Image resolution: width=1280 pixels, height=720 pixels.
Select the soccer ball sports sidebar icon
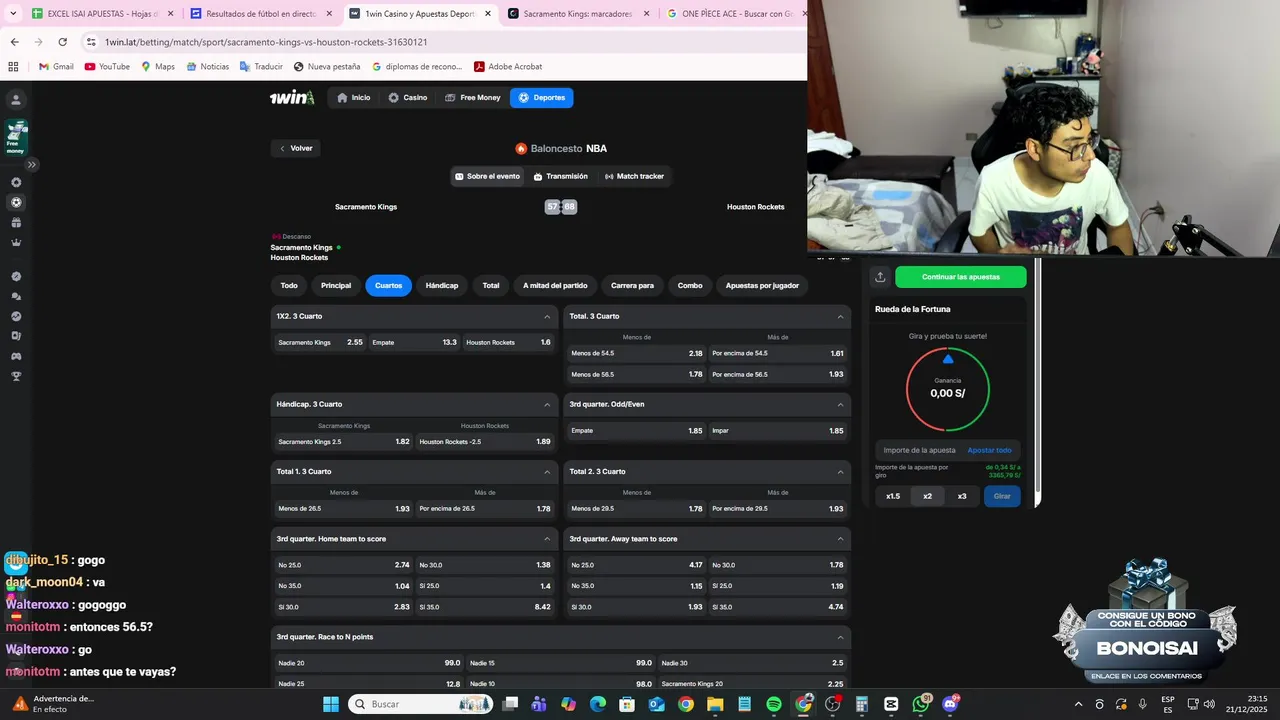16,202
